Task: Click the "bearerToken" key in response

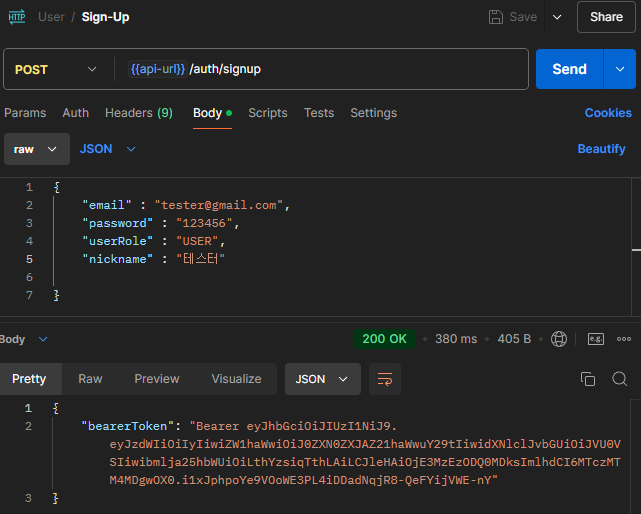Action: [127, 426]
